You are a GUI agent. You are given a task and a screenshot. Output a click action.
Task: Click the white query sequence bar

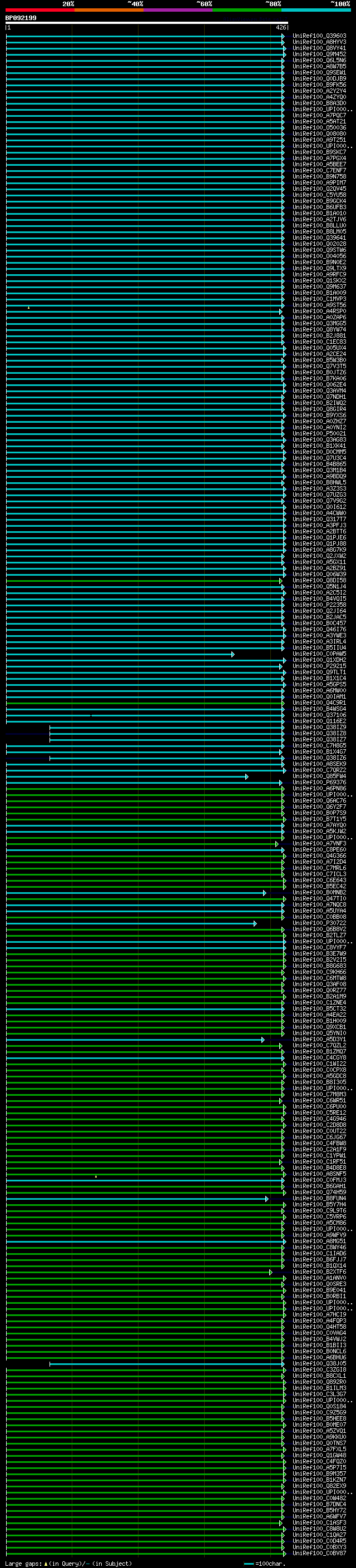(147, 23)
